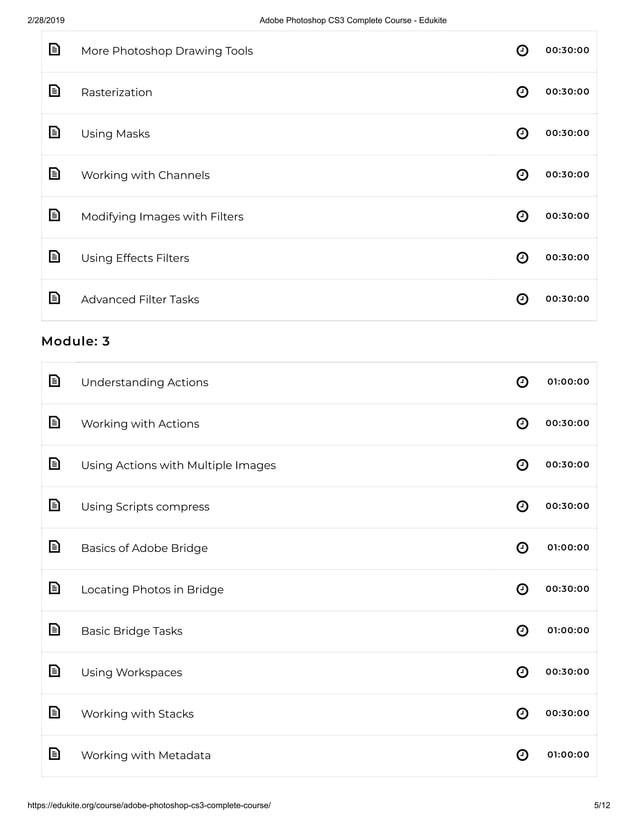Screen dimensions: 638x826
Task: Select the Working with Actions lesson
Action: (x=140, y=424)
